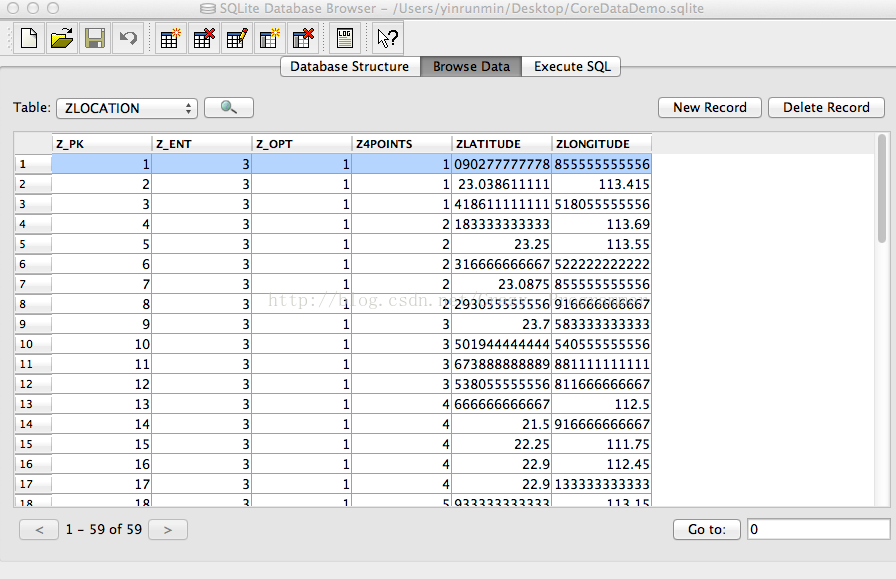Click longitude cell 113.415

click(x=602, y=184)
